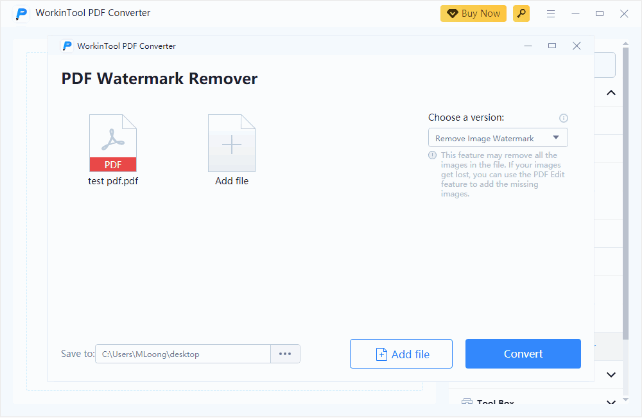Click the Tool Box icon in sidebar

[x=467, y=402]
